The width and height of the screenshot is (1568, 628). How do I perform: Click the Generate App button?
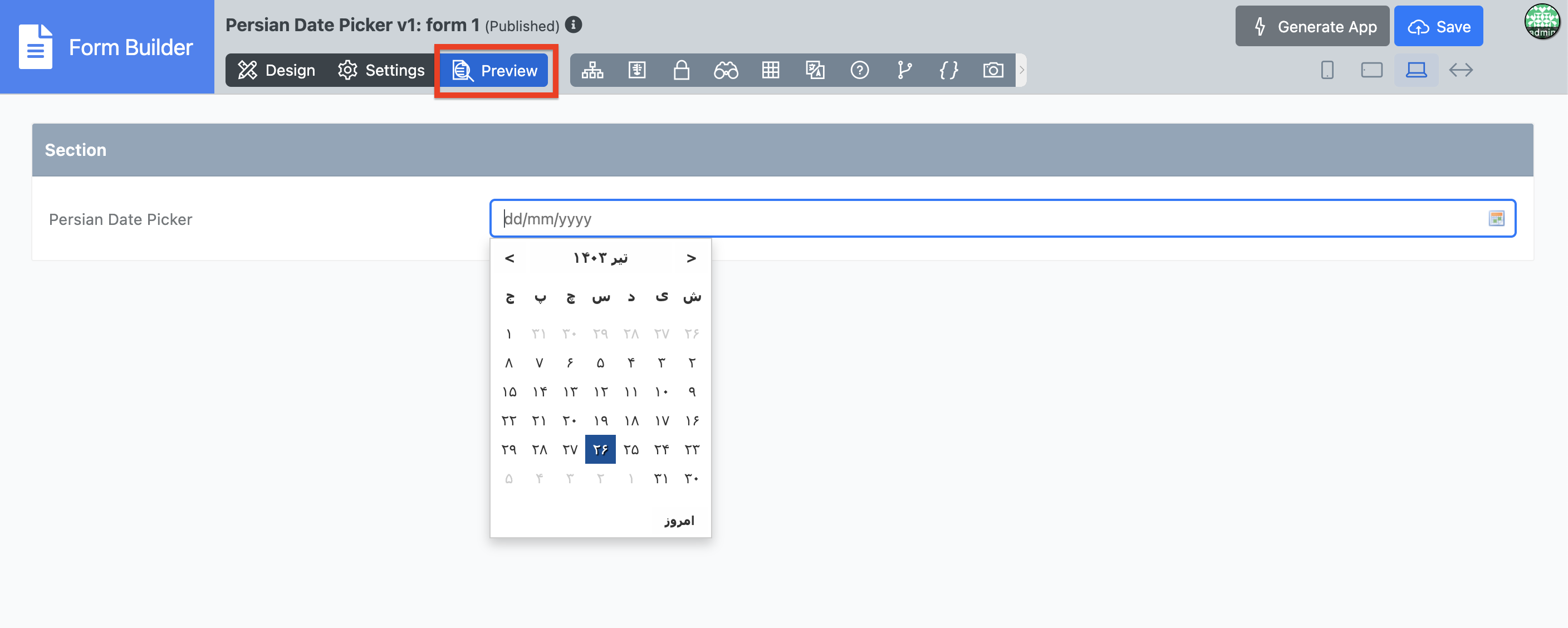point(1312,27)
